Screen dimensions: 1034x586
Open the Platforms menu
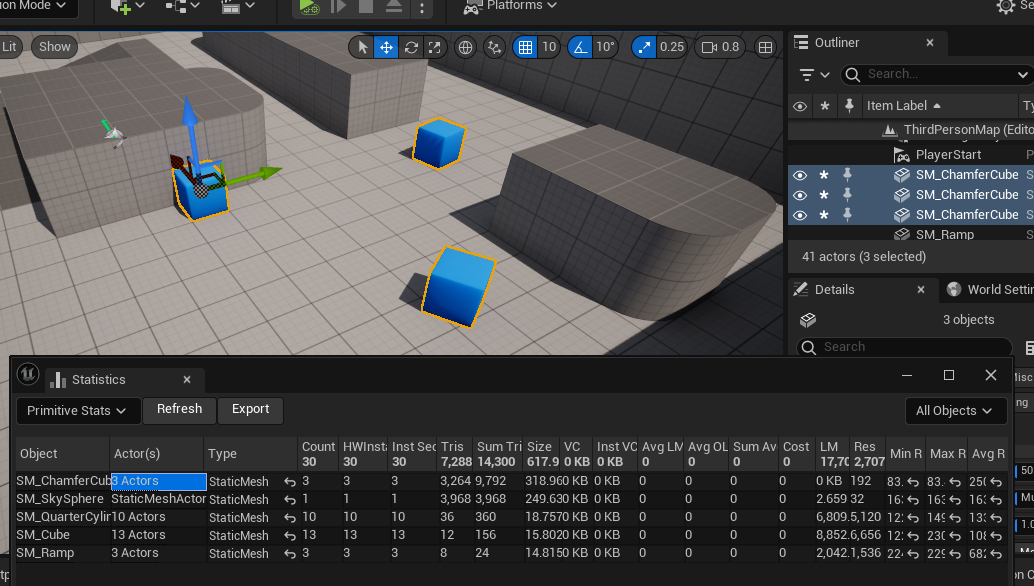pos(510,6)
